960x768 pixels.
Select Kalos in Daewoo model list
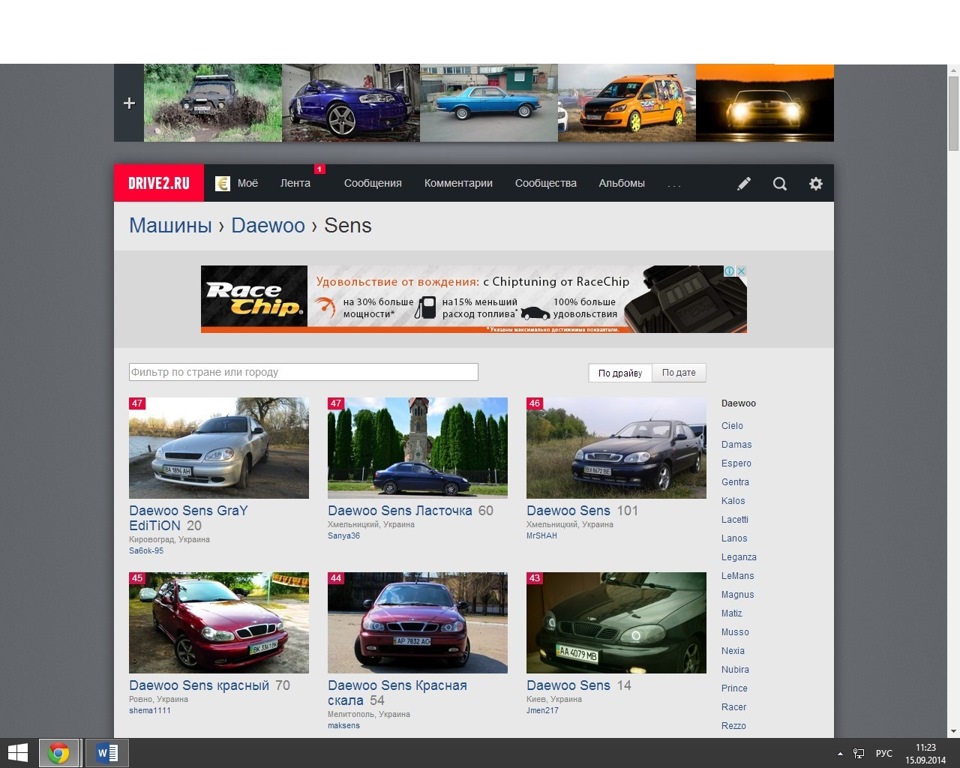click(733, 501)
